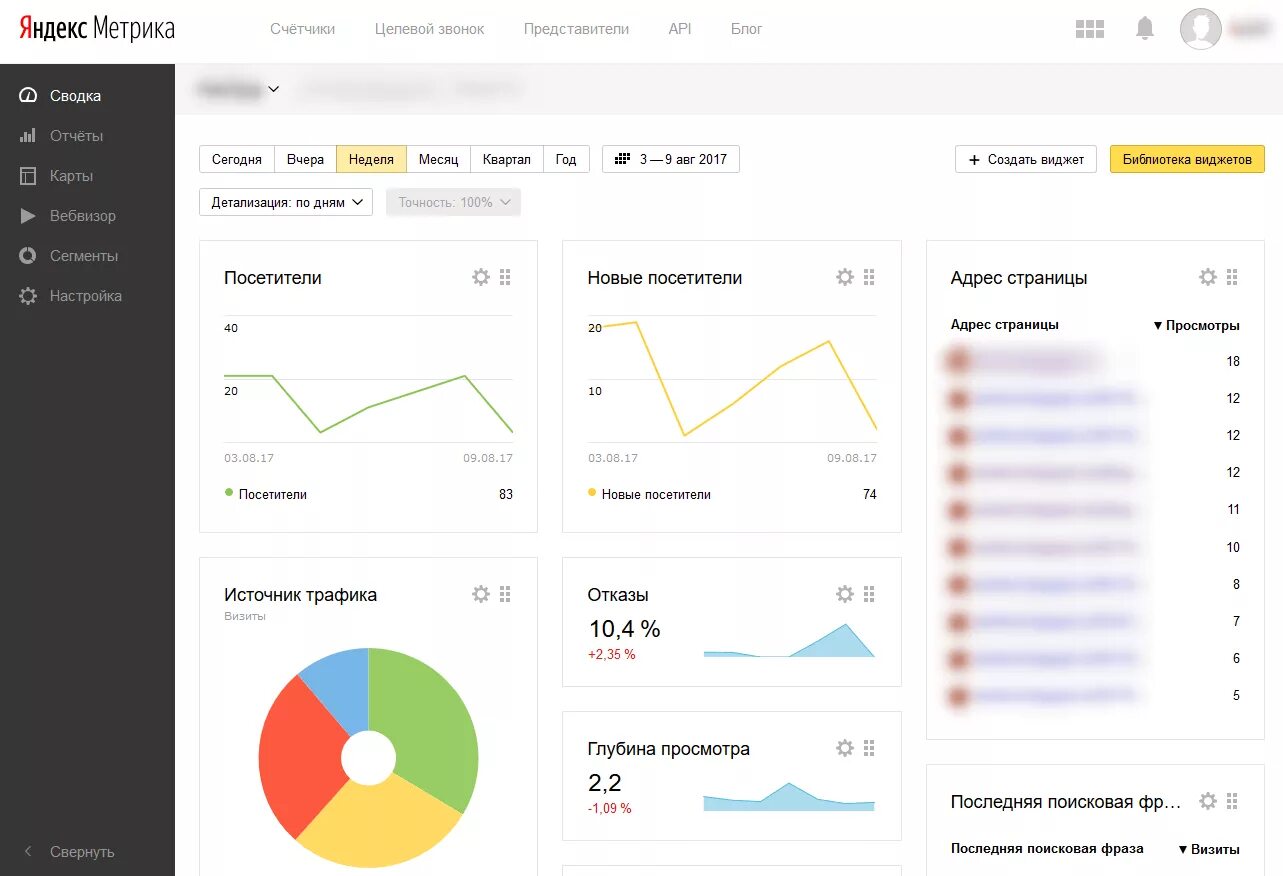
Task: Open Детализация: по дням dropdown
Action: [286, 202]
